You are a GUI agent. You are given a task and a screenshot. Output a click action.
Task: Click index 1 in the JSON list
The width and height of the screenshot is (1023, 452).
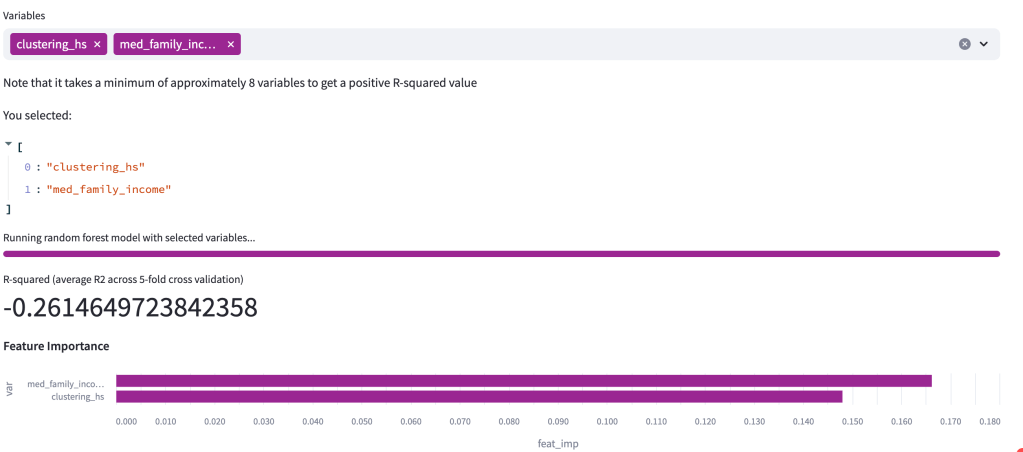[x=28, y=188]
